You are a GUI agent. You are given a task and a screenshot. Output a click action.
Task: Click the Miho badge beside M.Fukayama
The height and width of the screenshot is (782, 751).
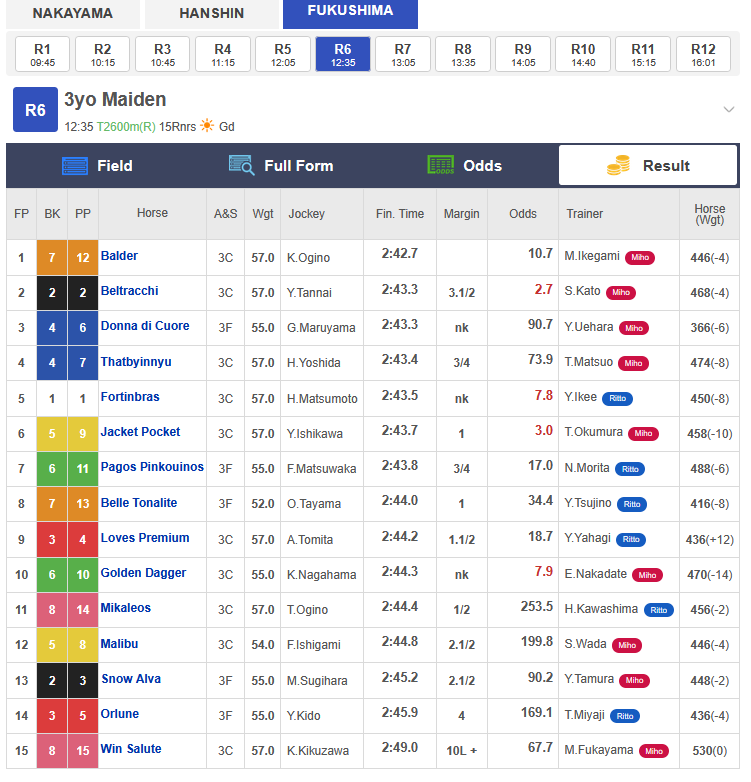(654, 751)
